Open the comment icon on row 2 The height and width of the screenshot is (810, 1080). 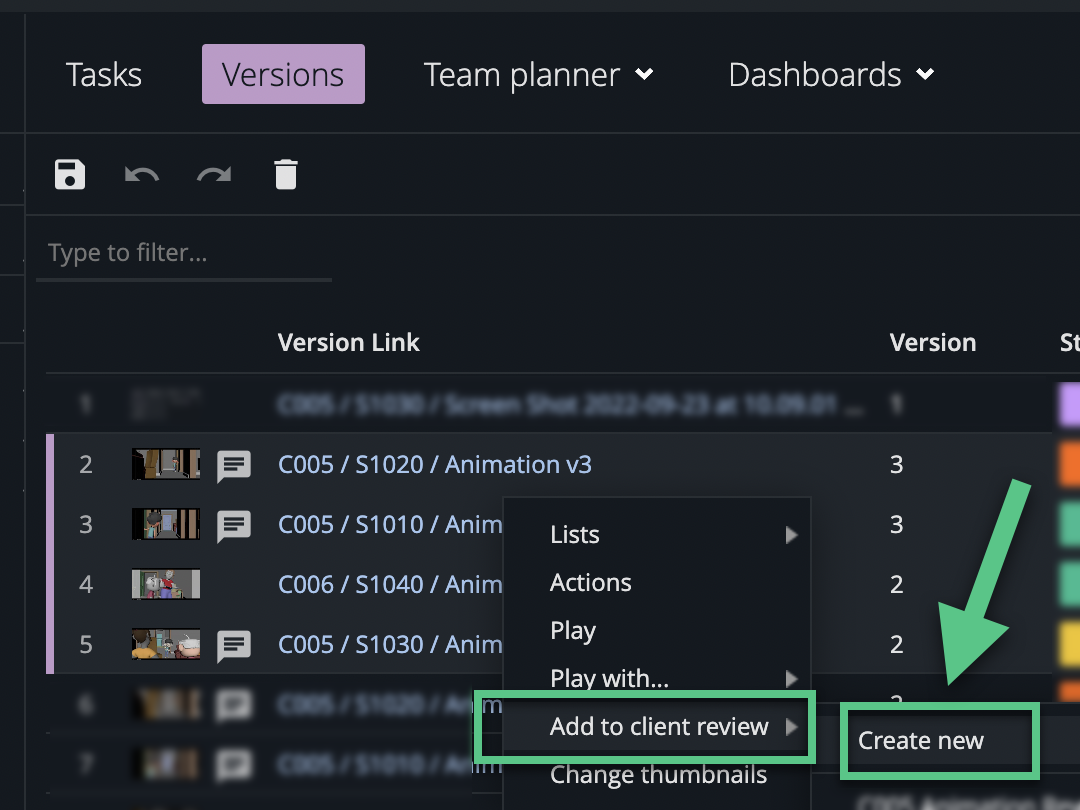coord(233,466)
